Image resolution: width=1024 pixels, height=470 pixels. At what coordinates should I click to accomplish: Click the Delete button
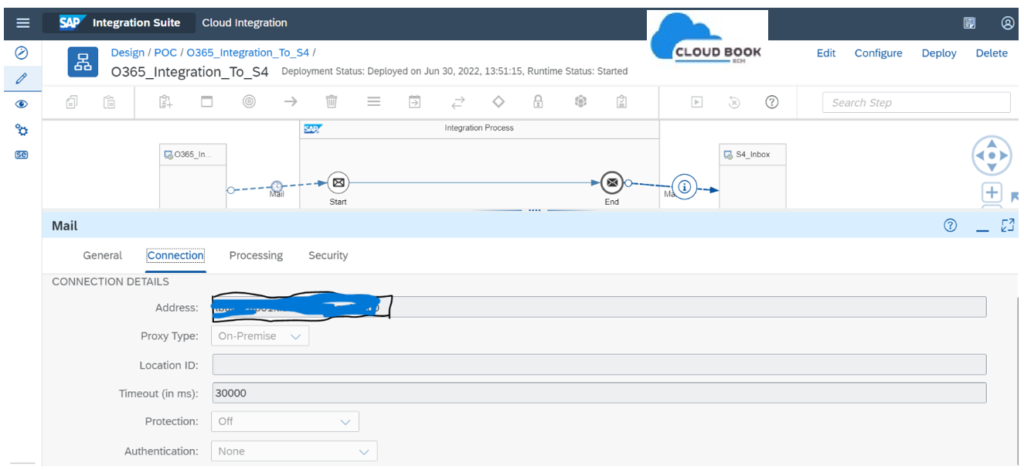click(991, 53)
